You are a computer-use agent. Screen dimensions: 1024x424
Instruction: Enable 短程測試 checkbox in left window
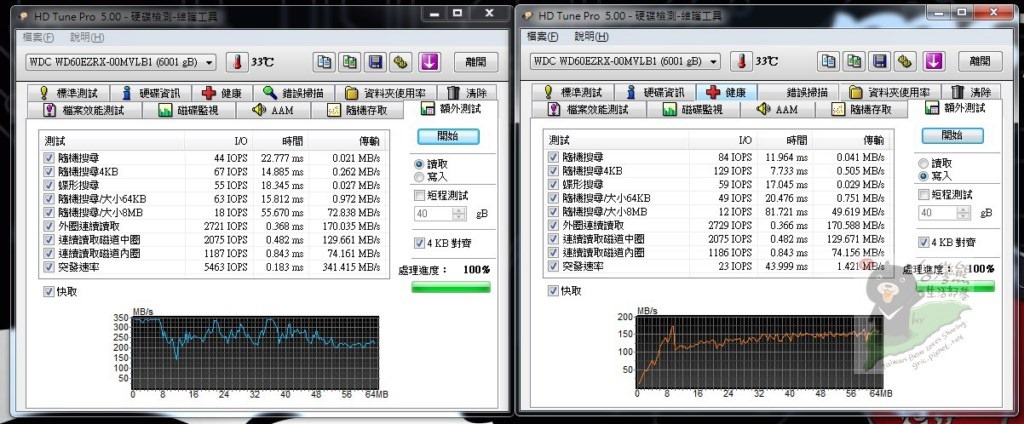point(419,195)
